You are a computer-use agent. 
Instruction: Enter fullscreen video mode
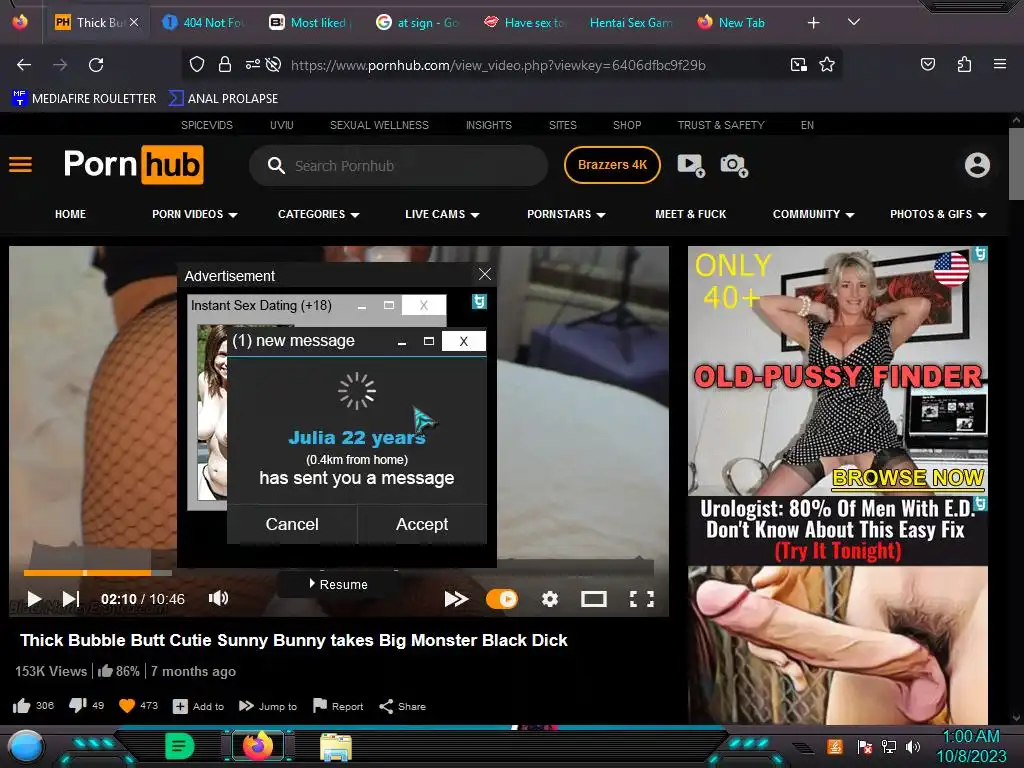[x=641, y=599]
